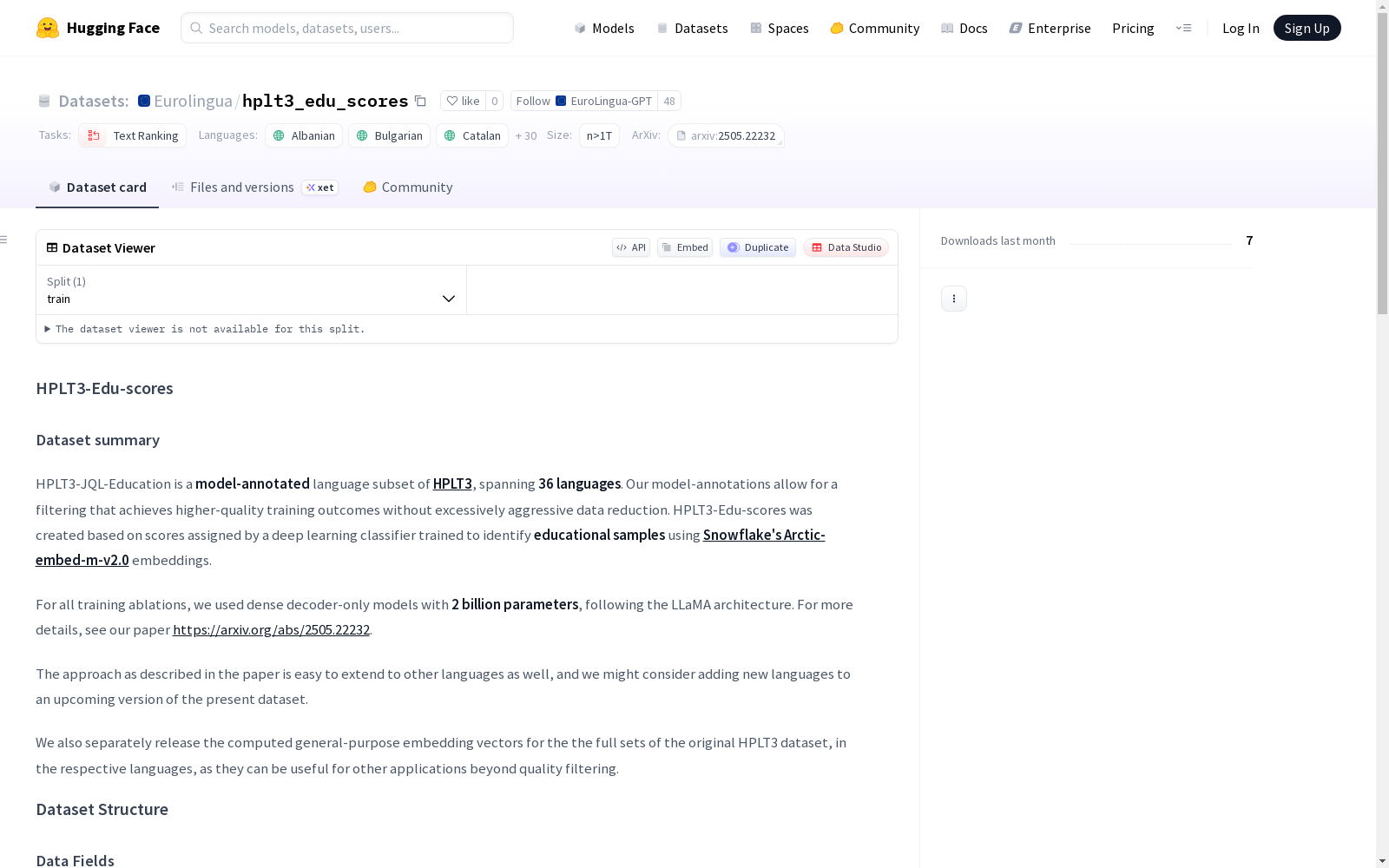Screen dimensions: 1389x868
Task: Click the Dataset Viewer heading
Action: pyautogui.click(x=109, y=247)
